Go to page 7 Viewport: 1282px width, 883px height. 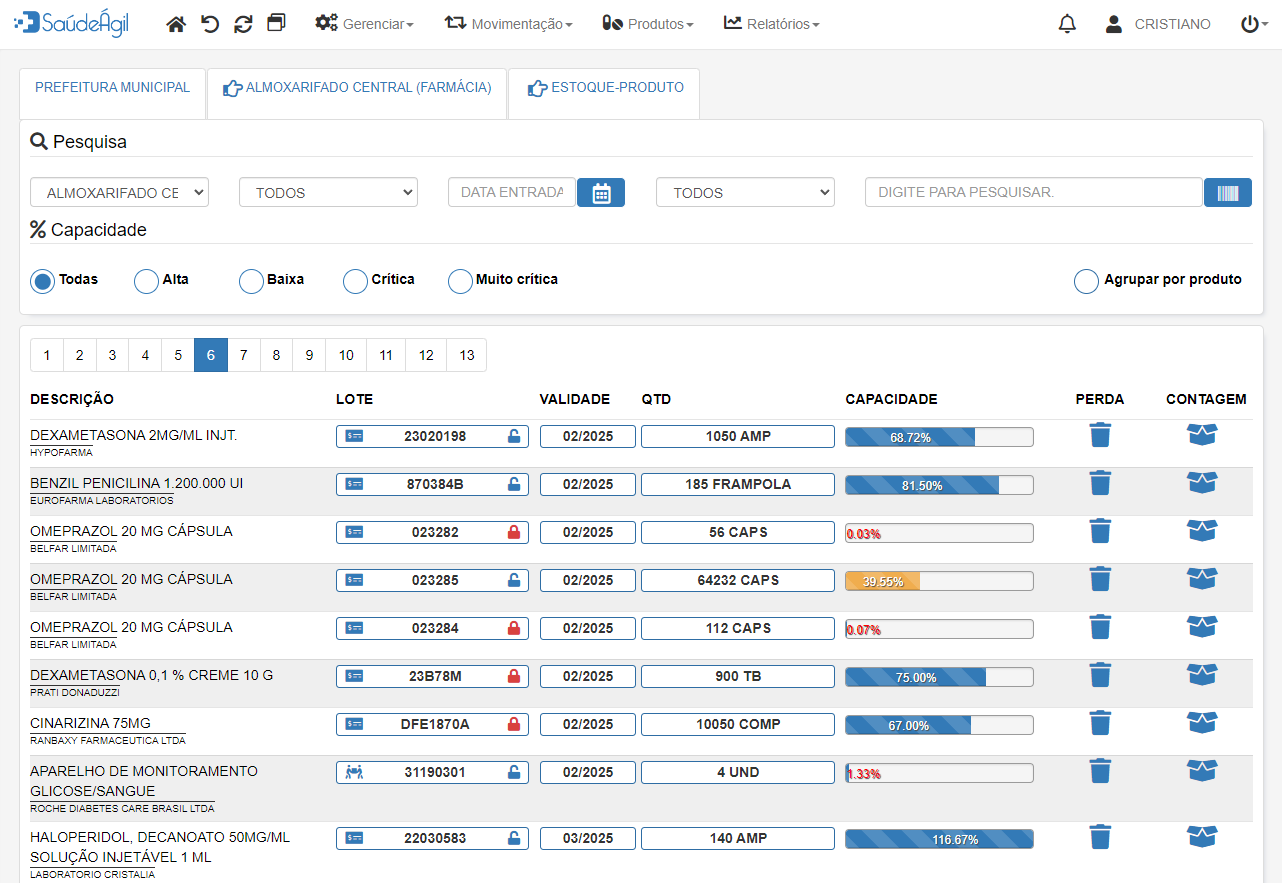point(243,355)
